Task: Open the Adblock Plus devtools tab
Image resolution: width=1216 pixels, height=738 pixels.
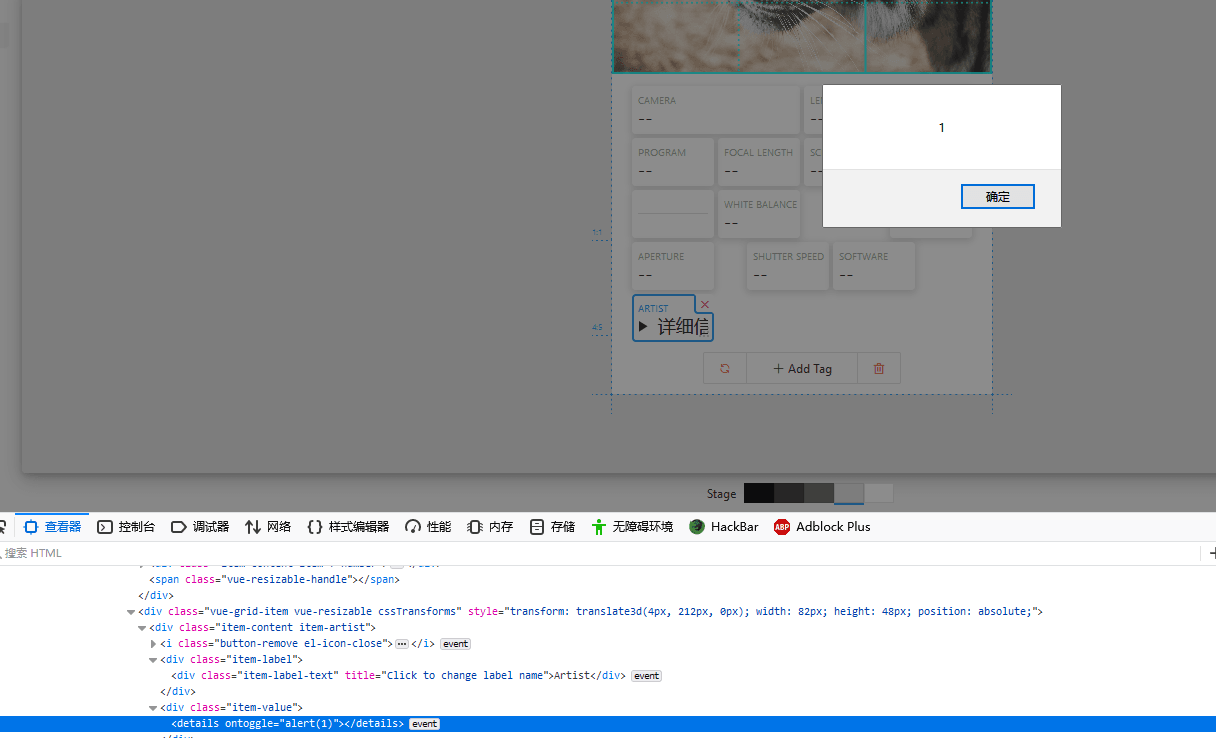Action: [822, 527]
